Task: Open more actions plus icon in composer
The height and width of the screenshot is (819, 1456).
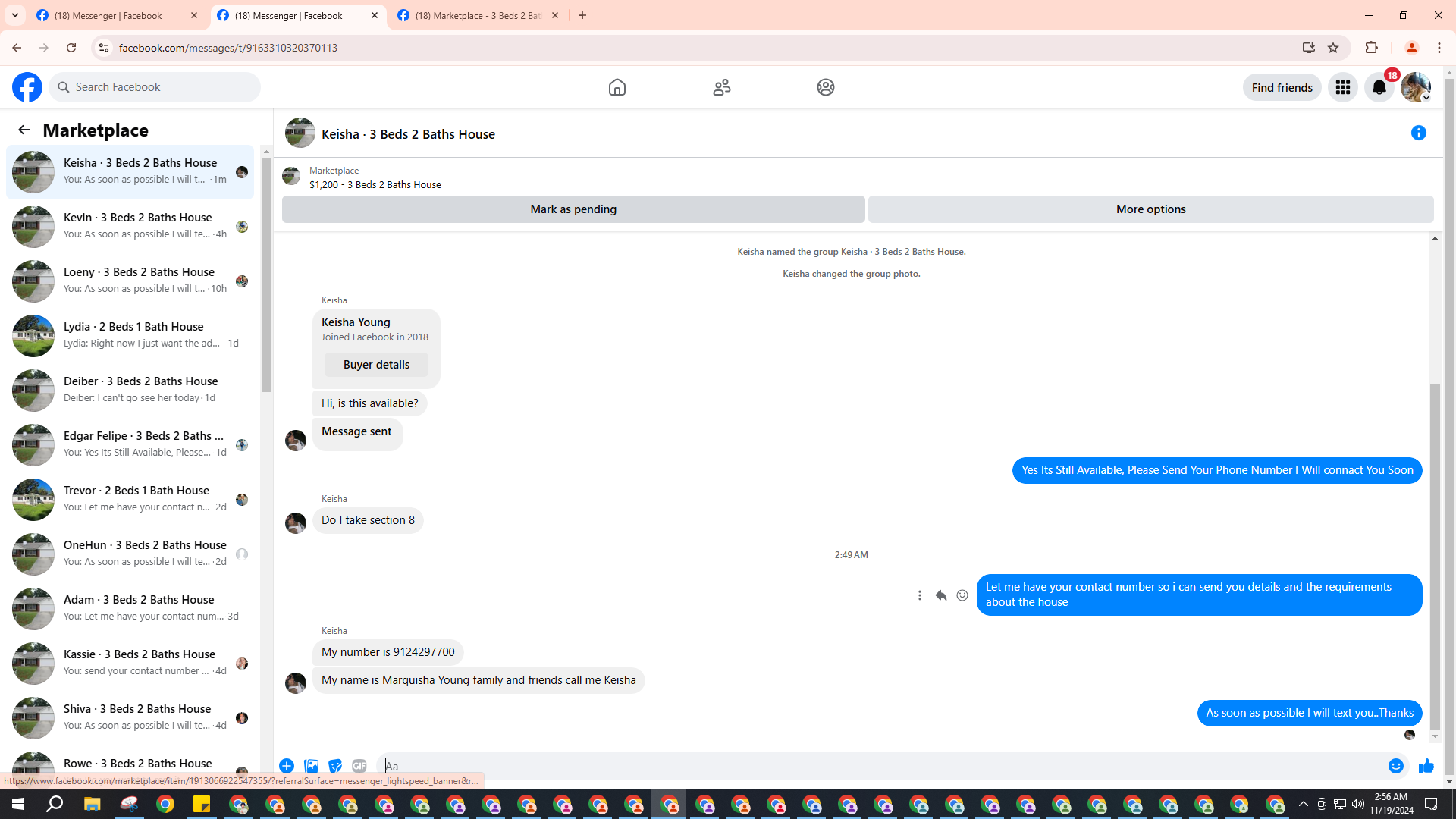Action: 287,766
